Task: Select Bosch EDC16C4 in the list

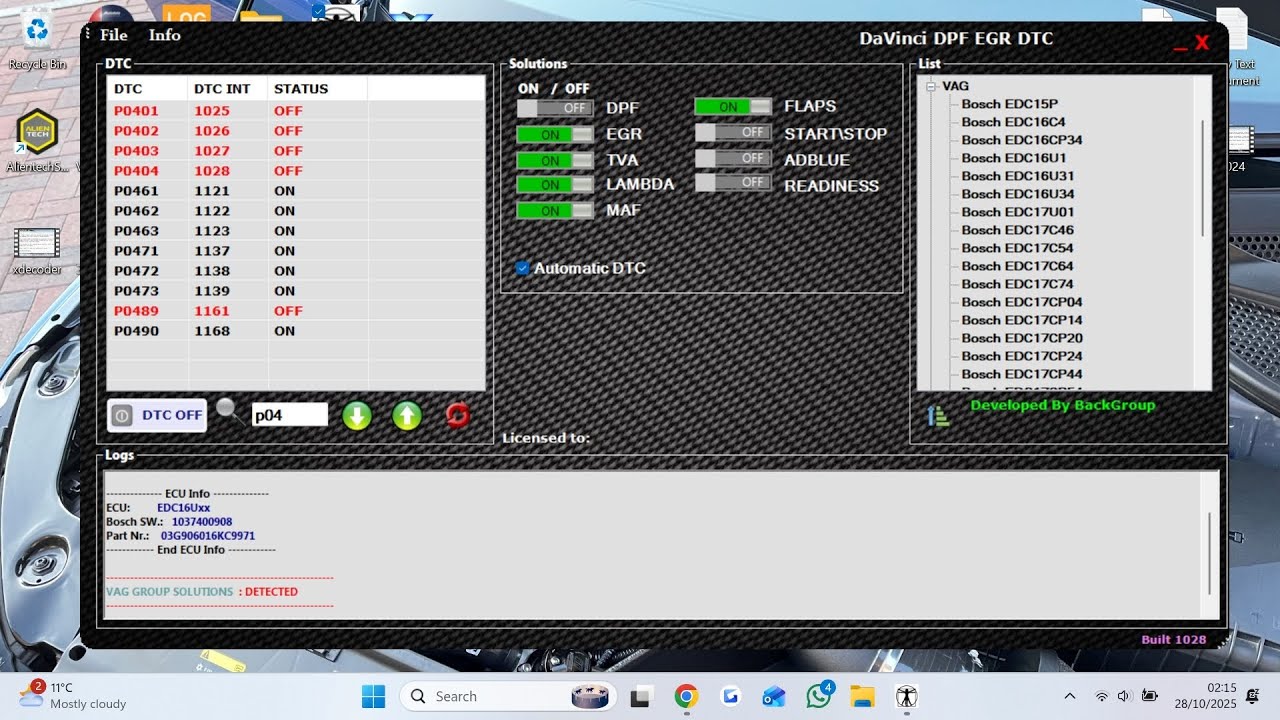Action: pyautogui.click(x=1013, y=122)
